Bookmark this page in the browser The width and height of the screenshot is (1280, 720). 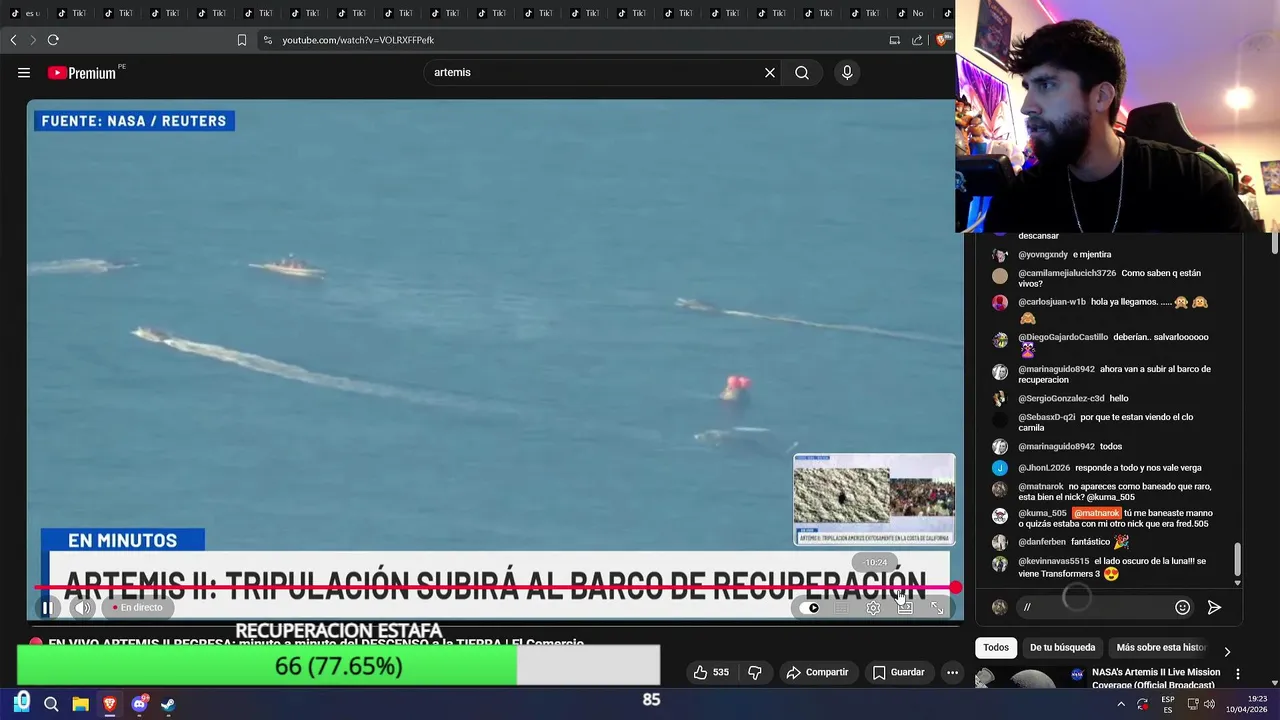pyautogui.click(x=241, y=40)
